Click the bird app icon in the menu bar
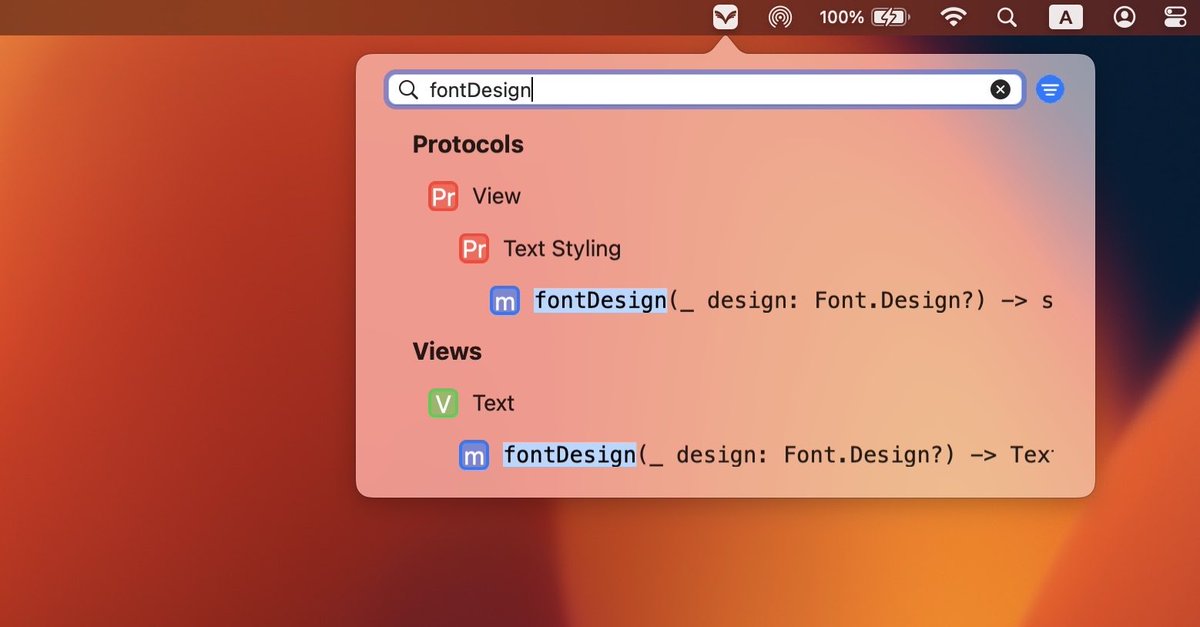1200x627 pixels. coord(725,17)
